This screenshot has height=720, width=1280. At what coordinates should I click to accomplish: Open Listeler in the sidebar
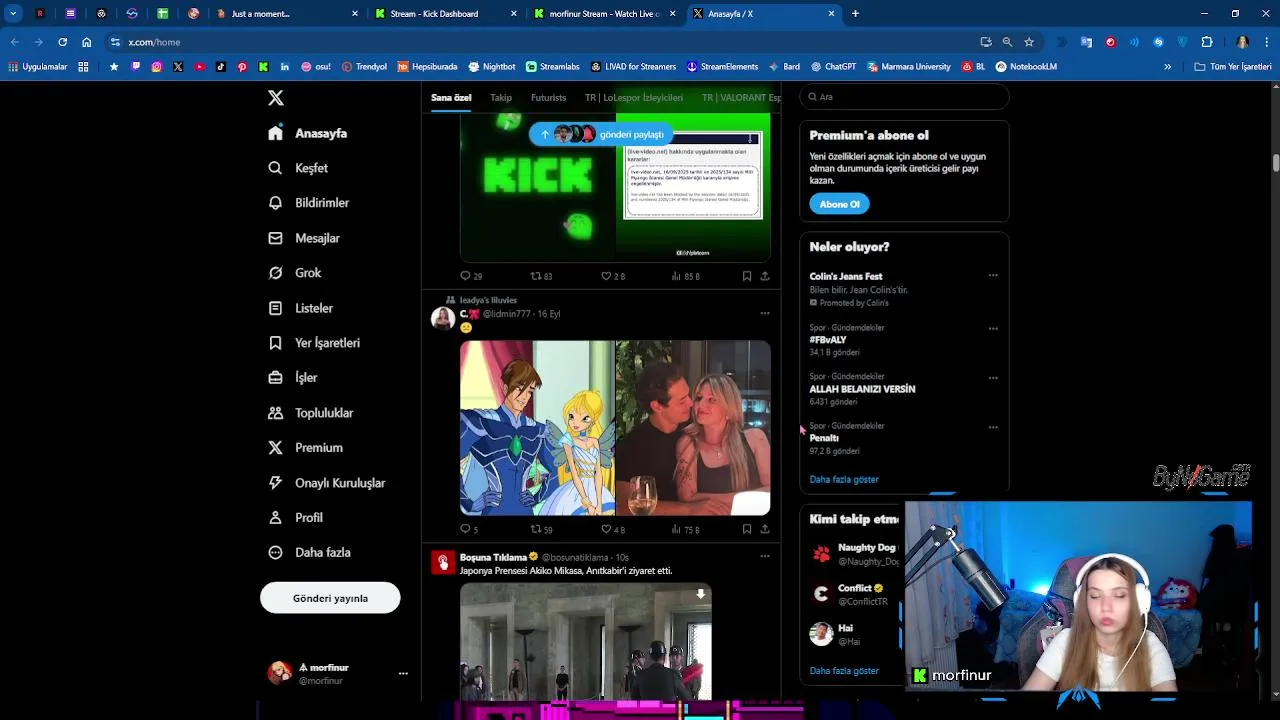(300, 308)
